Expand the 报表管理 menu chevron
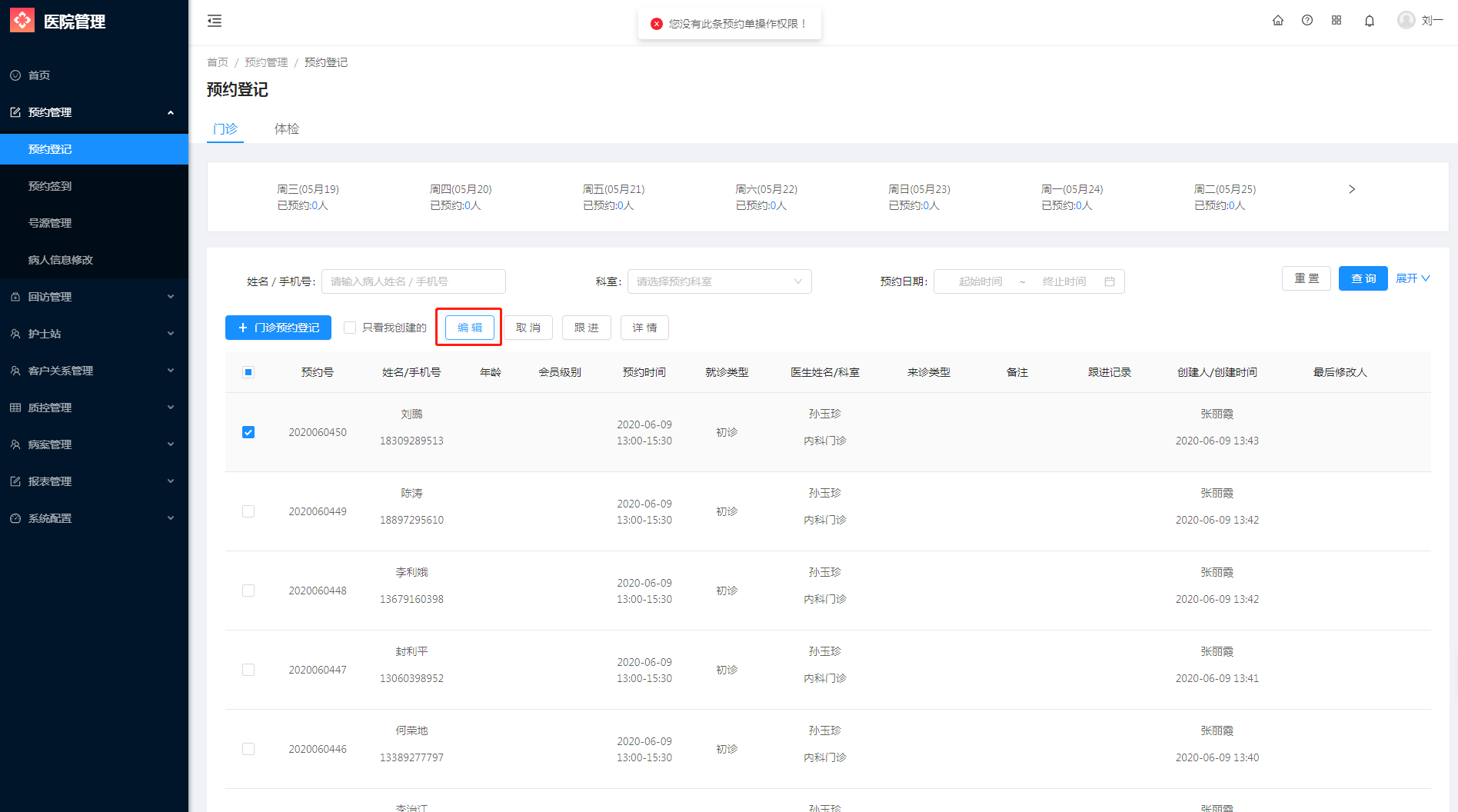This screenshot has height=812, width=1458. pyautogui.click(x=171, y=481)
